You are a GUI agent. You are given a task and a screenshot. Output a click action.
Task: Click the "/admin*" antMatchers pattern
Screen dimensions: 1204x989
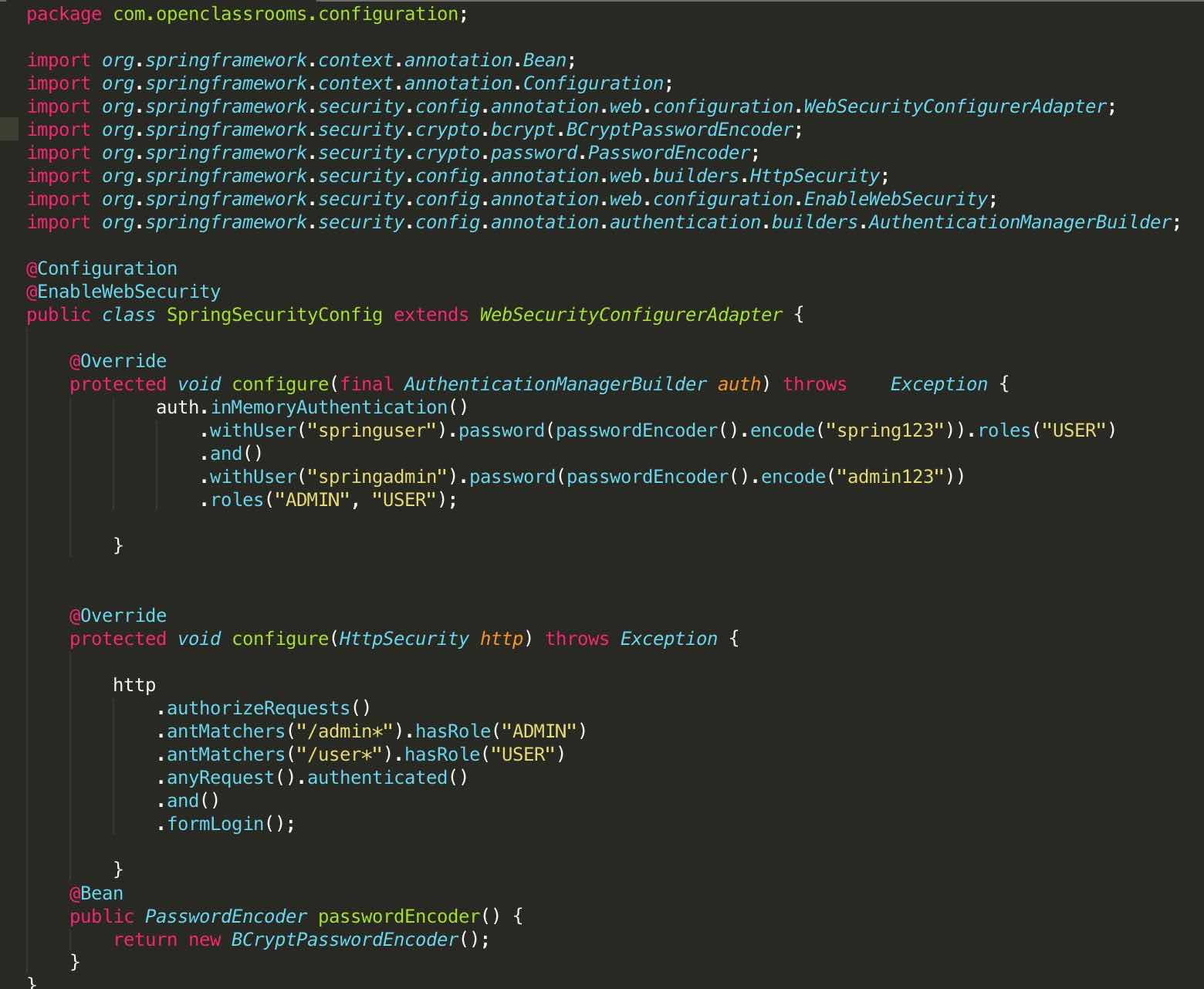pos(350,731)
